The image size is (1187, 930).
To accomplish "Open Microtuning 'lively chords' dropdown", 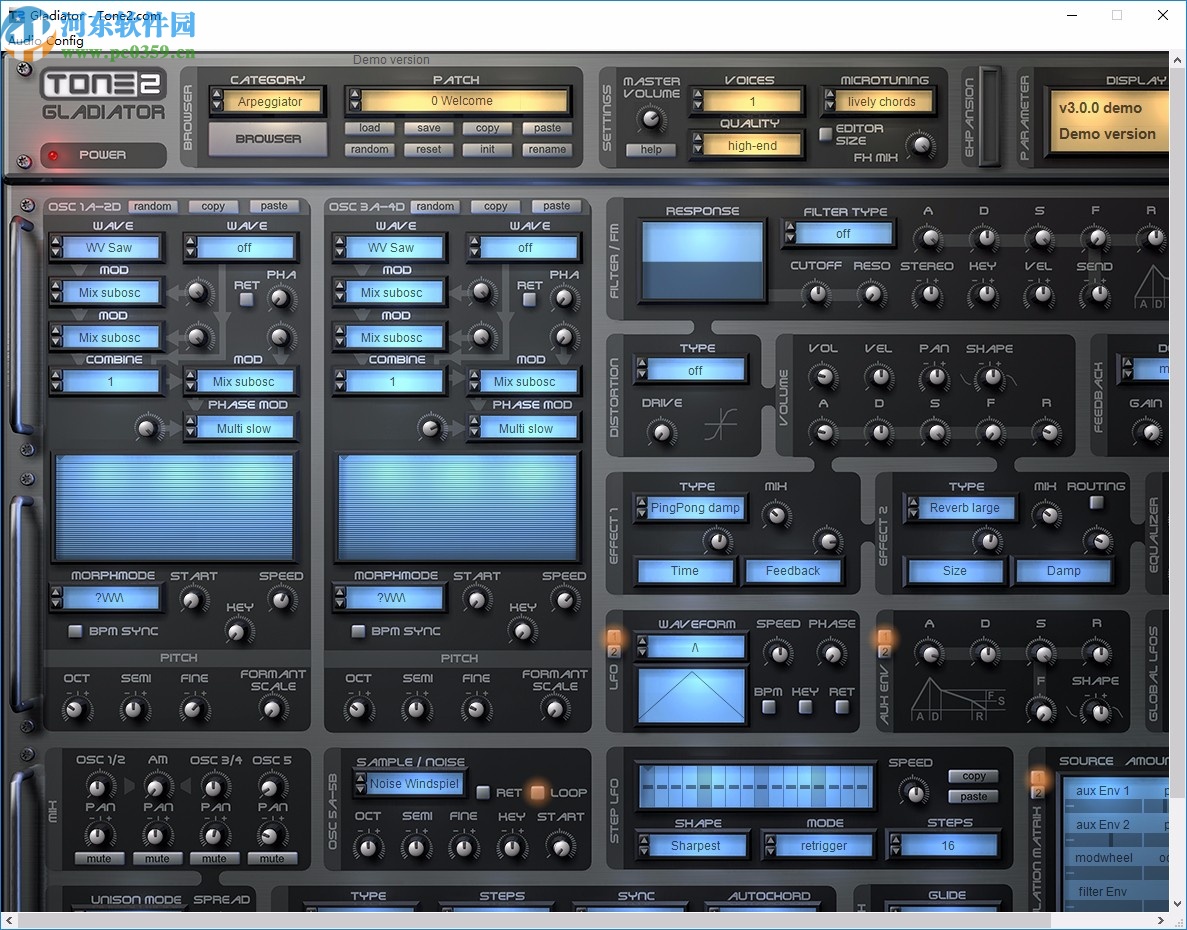I will click(x=878, y=101).
